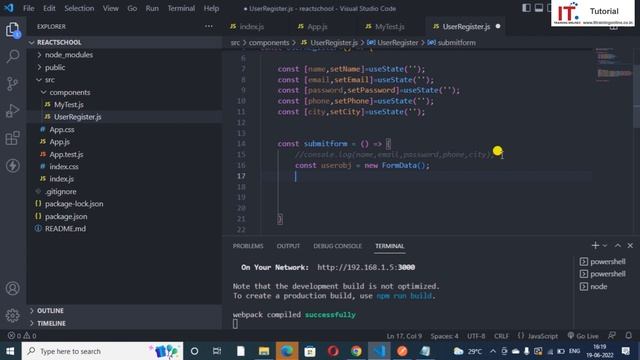
Task: Open Explorer more actions ellipsis
Action: point(209,27)
